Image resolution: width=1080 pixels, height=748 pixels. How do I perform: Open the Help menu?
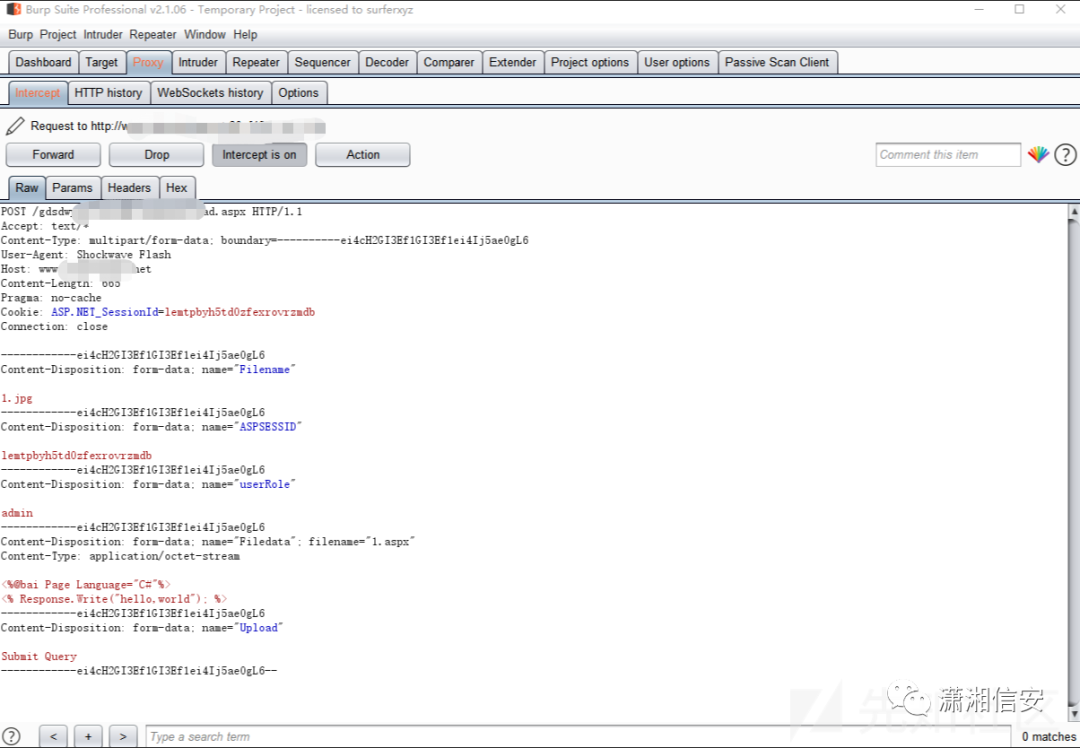(245, 34)
